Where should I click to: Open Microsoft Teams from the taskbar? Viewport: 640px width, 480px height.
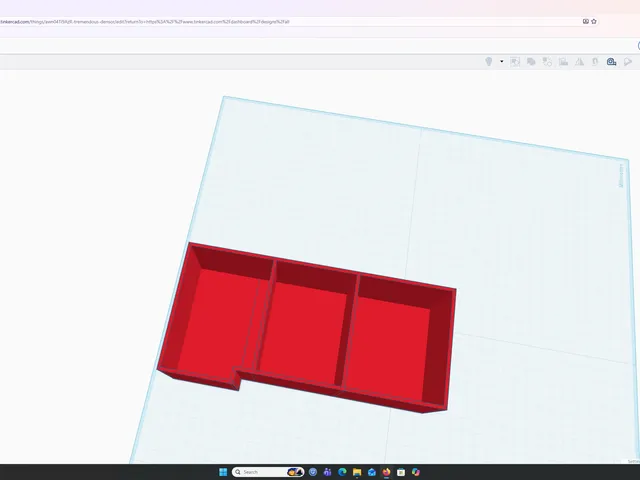327,472
